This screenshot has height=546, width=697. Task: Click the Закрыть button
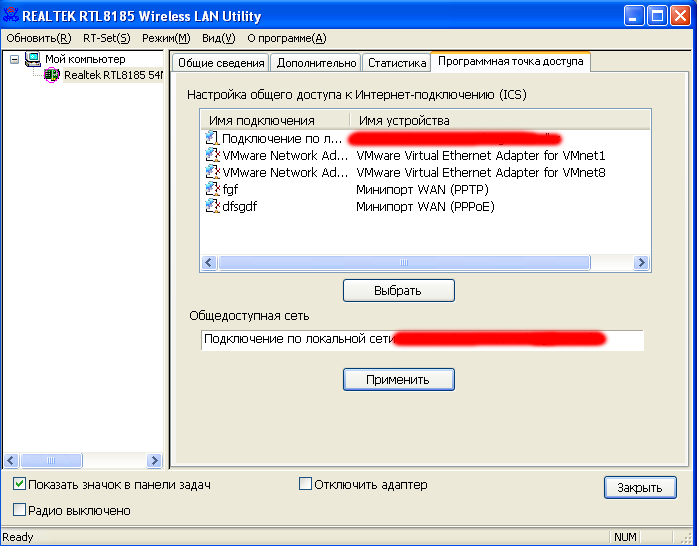[x=640, y=488]
